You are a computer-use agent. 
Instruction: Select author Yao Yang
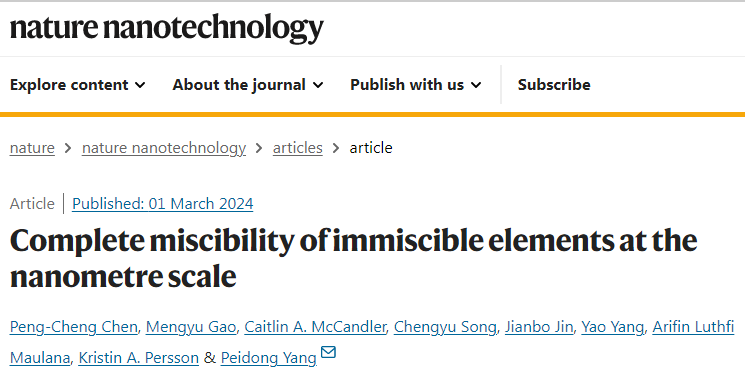coord(612,327)
